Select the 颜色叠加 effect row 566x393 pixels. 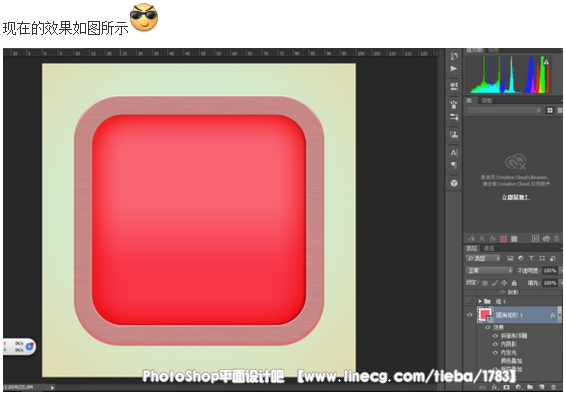511,361
